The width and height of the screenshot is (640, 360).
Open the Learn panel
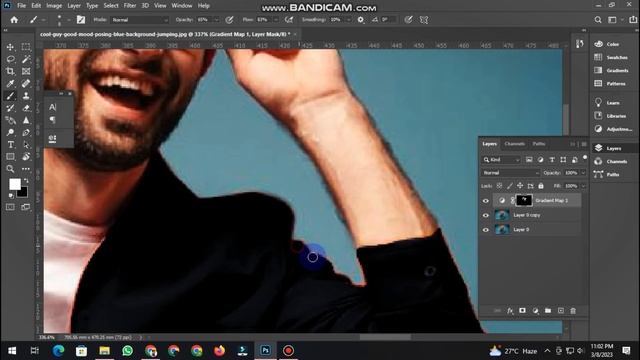click(x=607, y=103)
